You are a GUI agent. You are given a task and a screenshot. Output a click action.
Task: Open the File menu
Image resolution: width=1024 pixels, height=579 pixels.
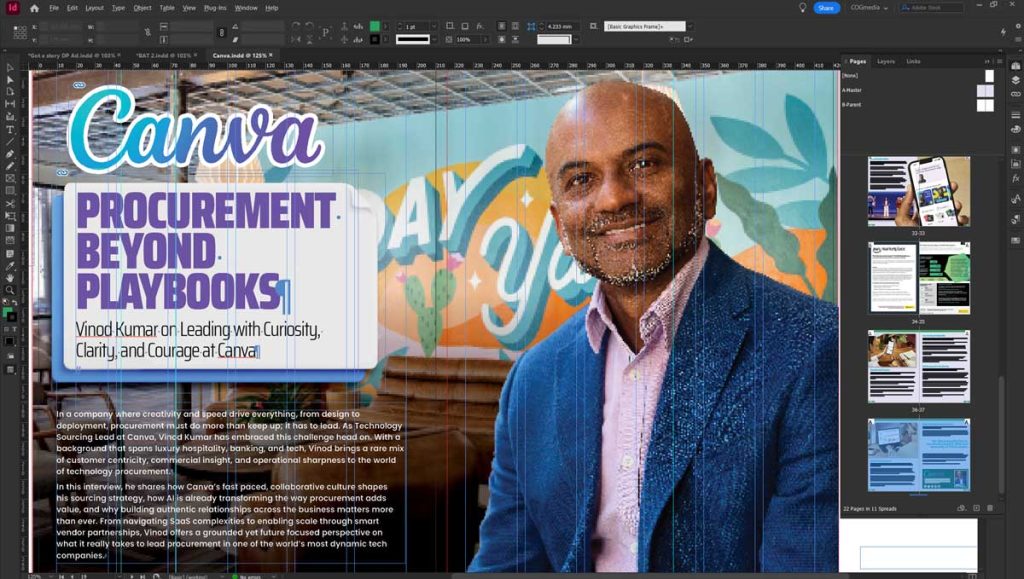[x=54, y=8]
